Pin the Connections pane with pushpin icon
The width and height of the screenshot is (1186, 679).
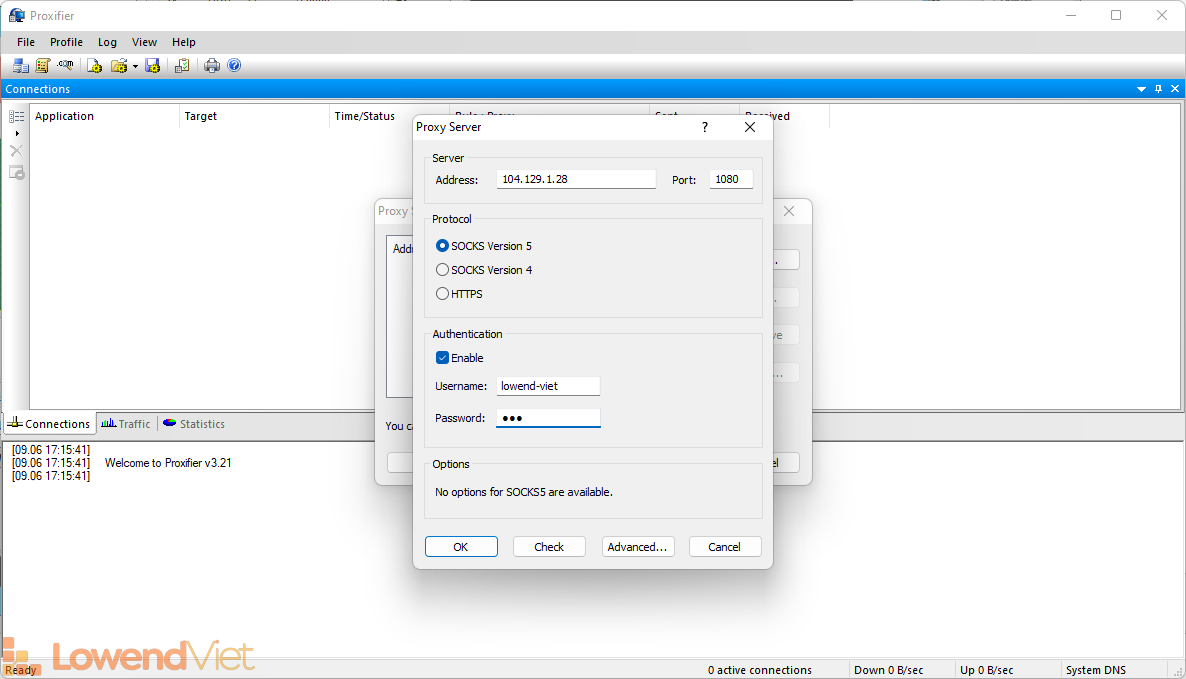[1159, 89]
